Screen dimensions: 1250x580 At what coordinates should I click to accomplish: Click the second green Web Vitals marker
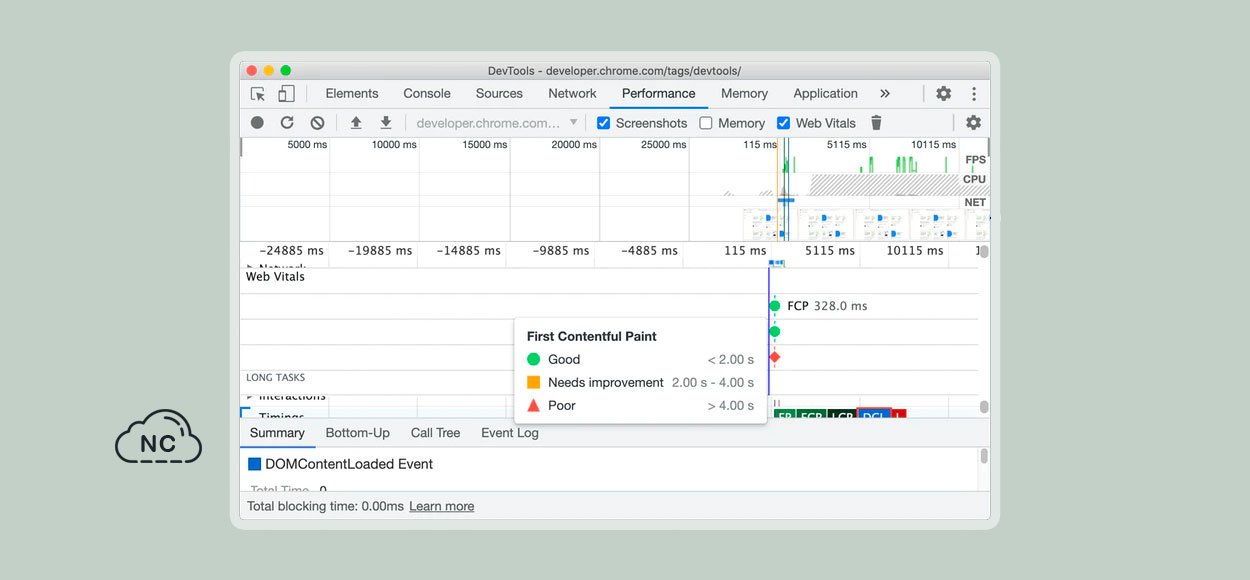click(774, 331)
